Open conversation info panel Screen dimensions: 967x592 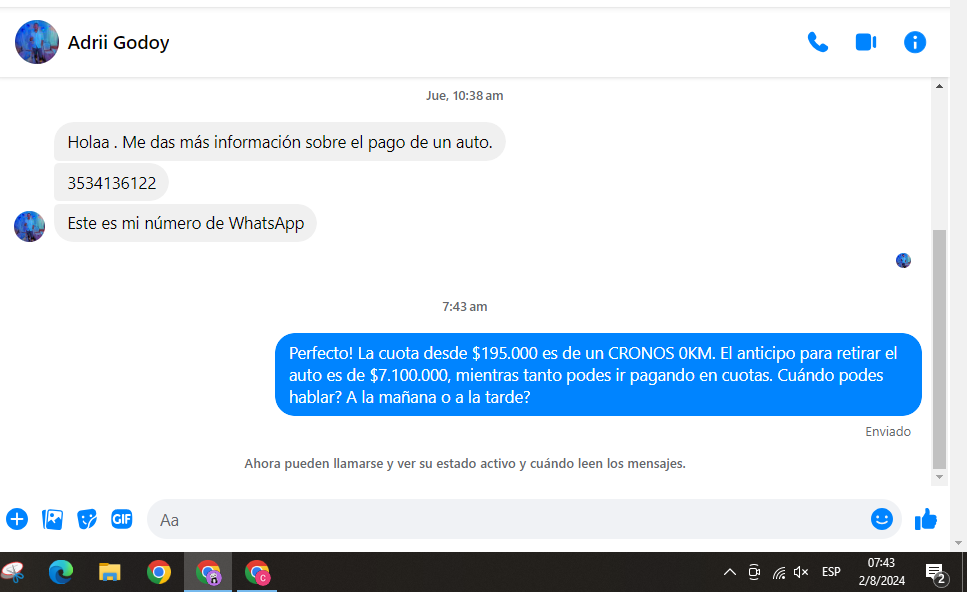point(915,43)
